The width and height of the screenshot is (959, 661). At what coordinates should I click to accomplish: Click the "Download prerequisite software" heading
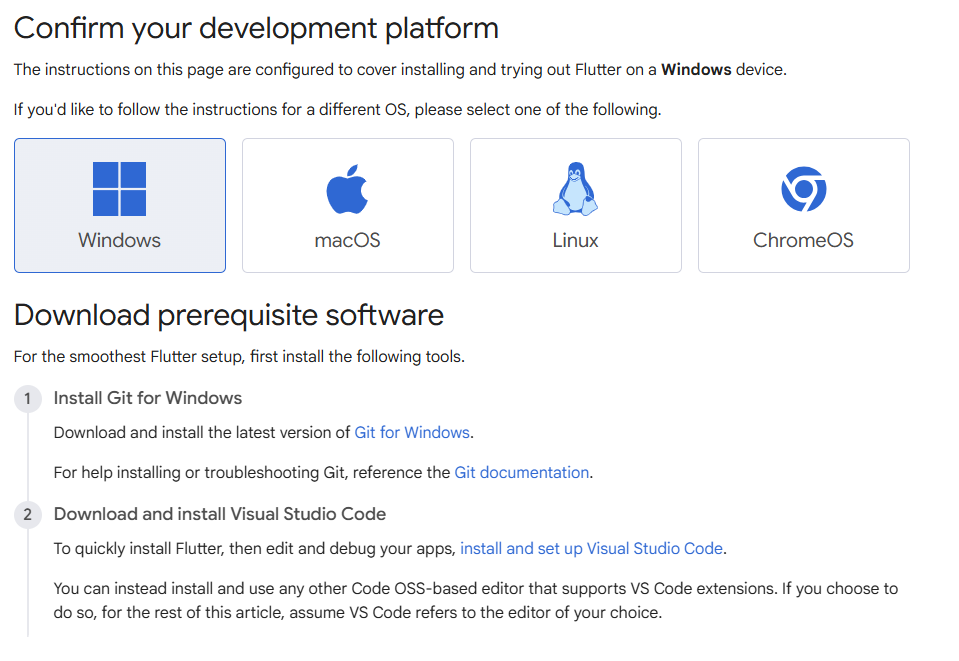point(229,315)
